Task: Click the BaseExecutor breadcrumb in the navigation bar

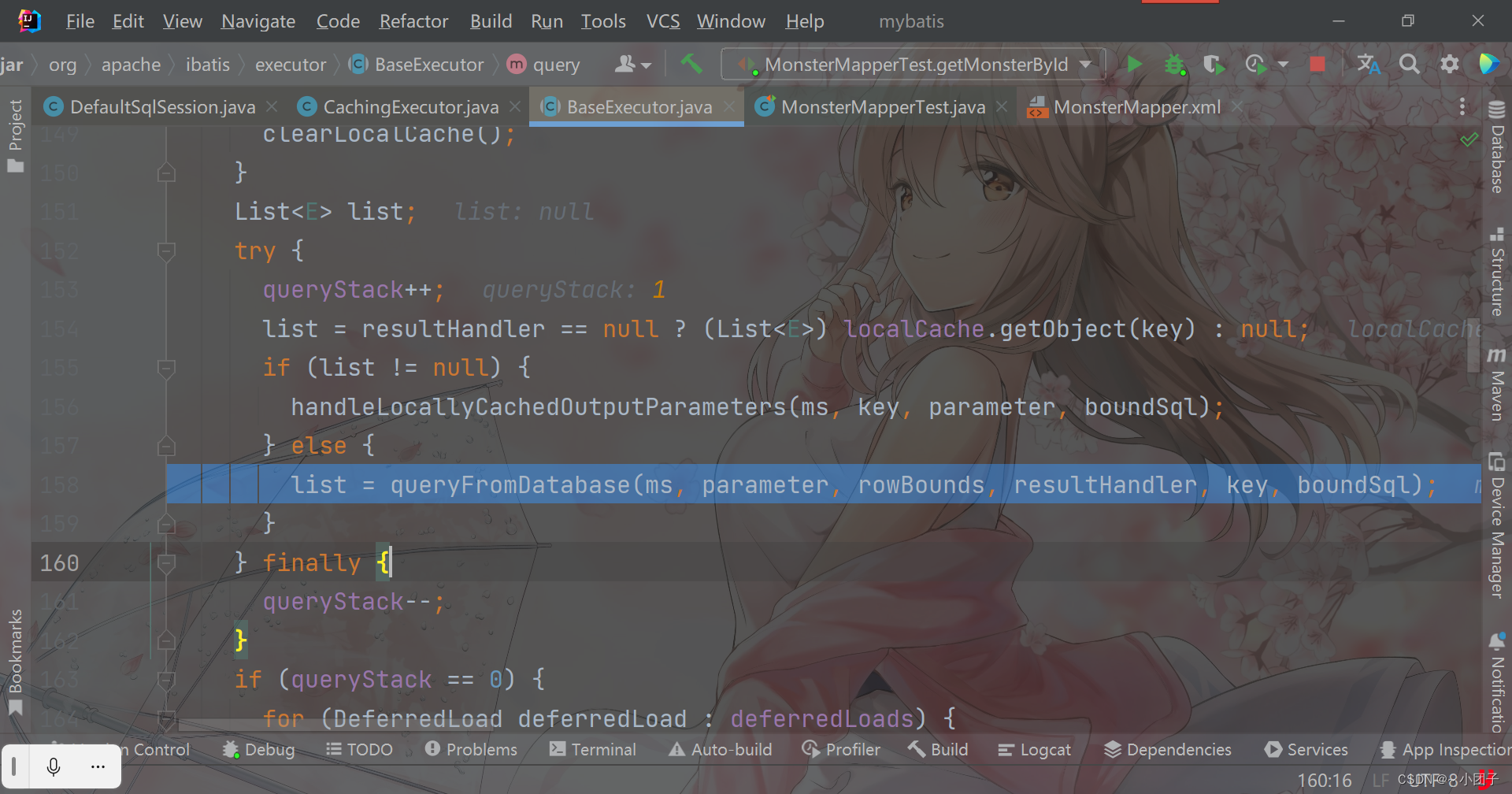Action: [418, 64]
